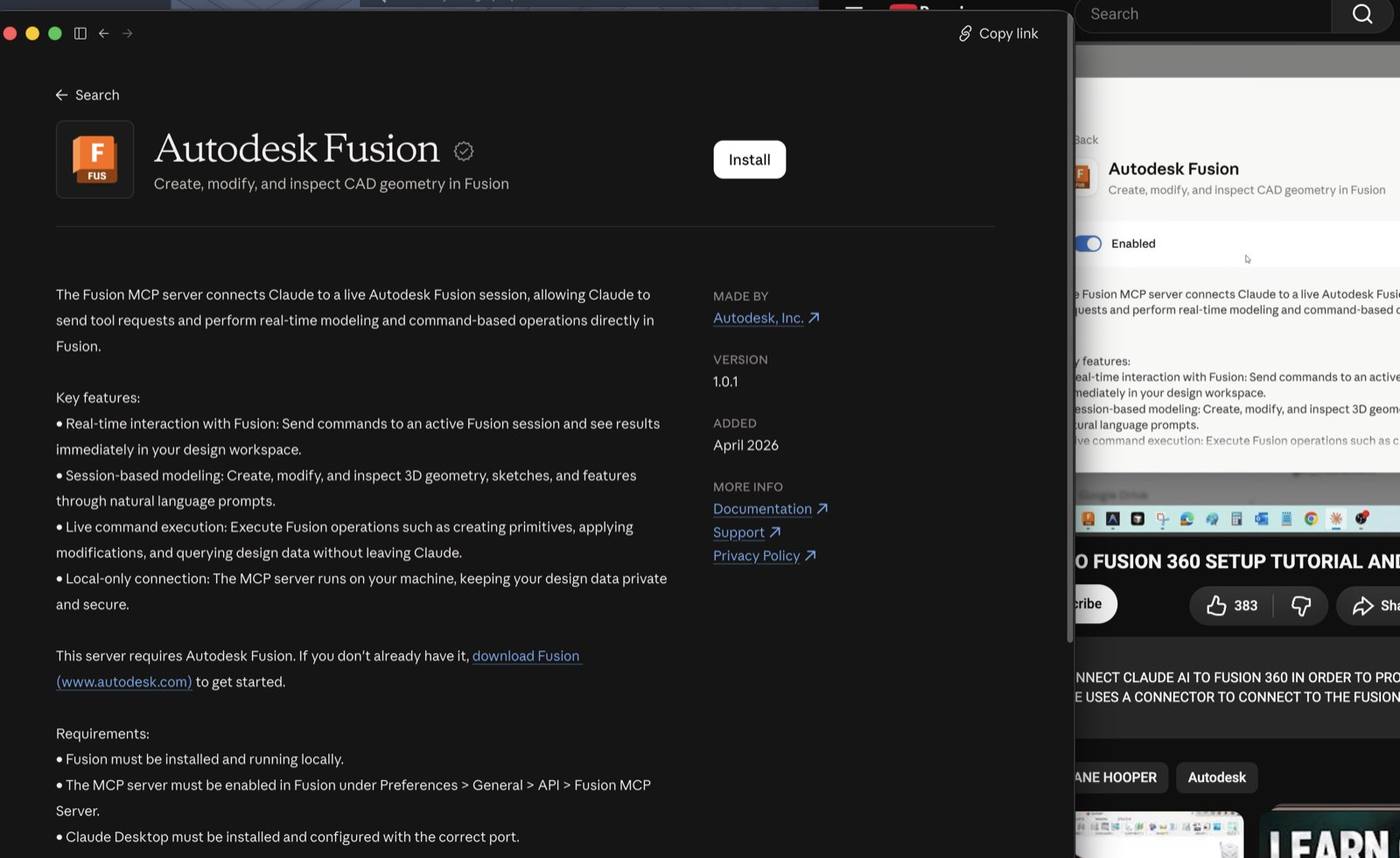Click the Autodesk Fusion app logo

pos(95,159)
